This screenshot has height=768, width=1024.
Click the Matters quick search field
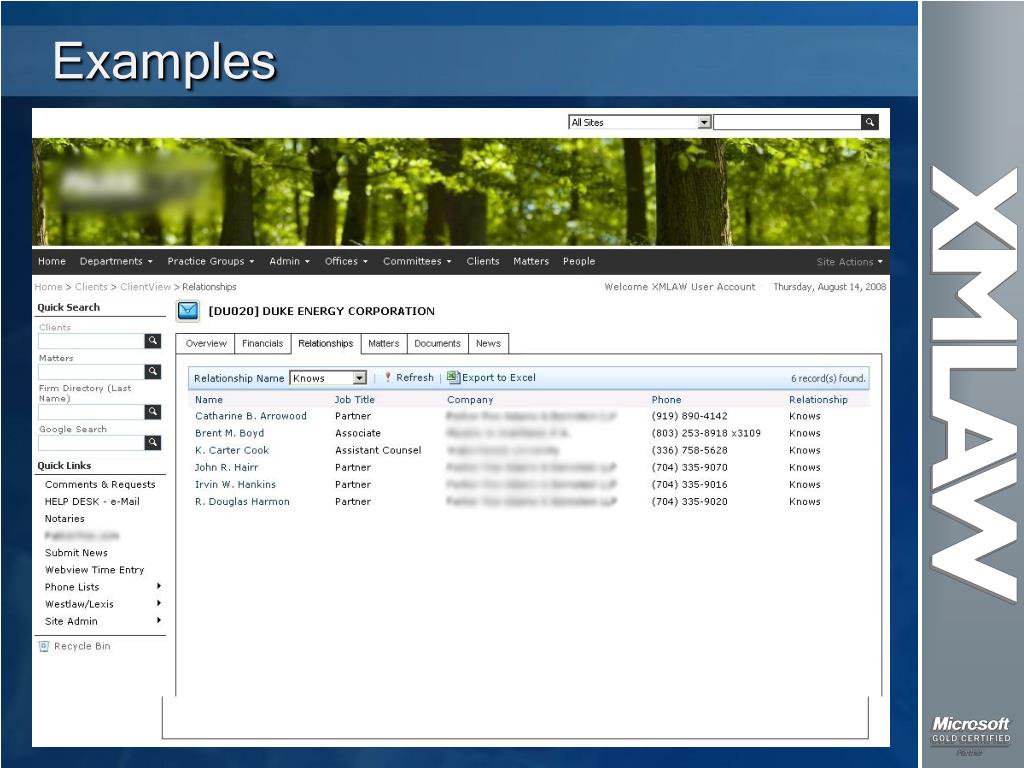(x=91, y=372)
